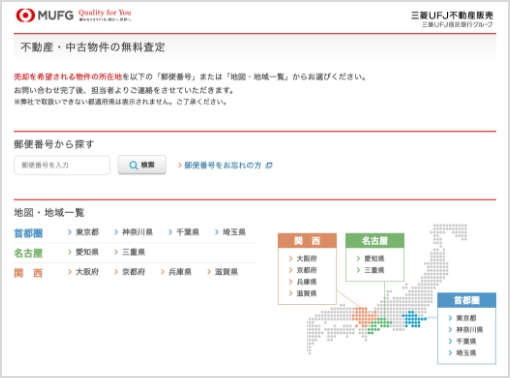Click 滋賀県 in the map's 関西 box
The image size is (510, 378).
[x=307, y=293]
